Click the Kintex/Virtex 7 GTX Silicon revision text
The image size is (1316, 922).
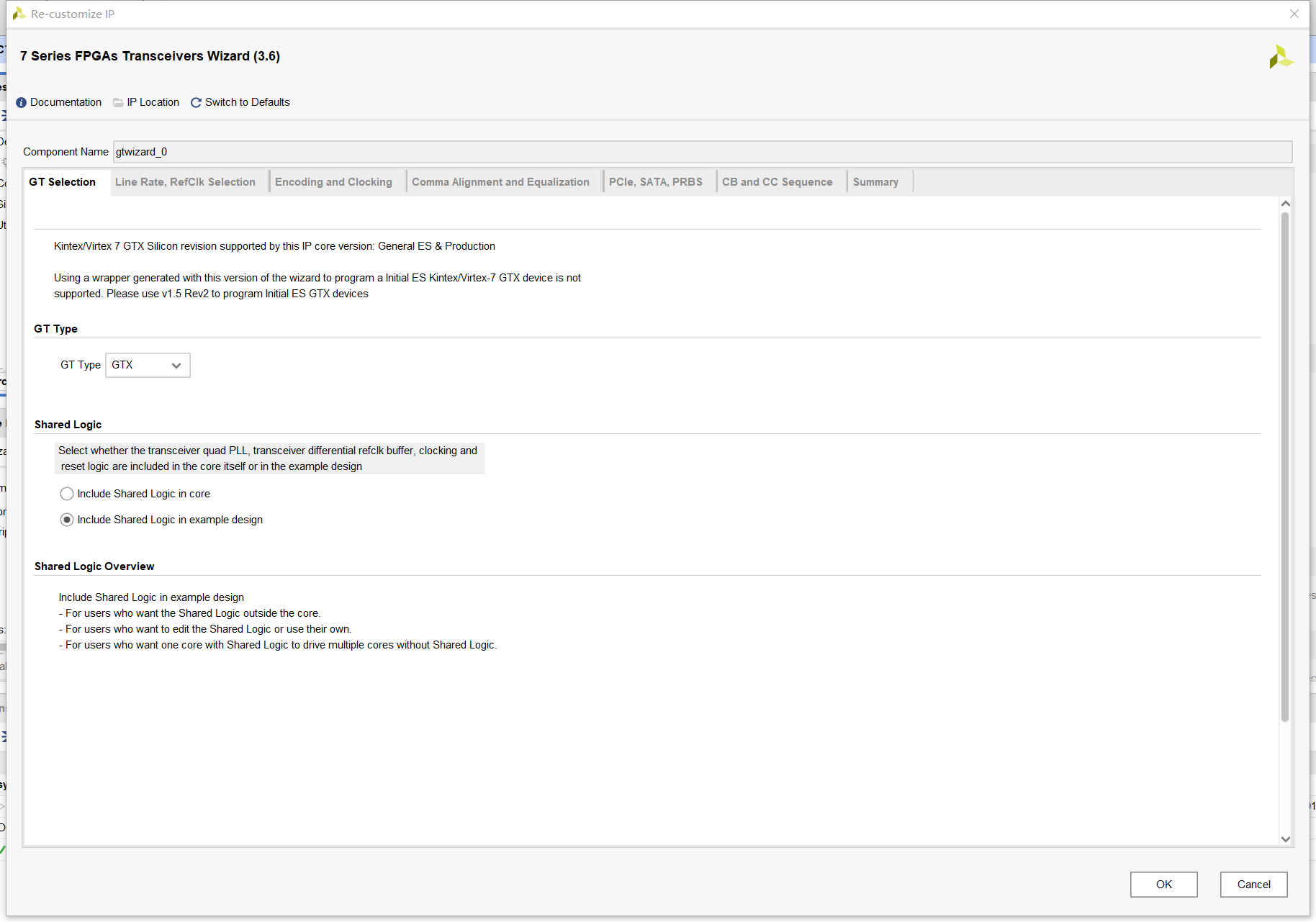[x=274, y=246]
